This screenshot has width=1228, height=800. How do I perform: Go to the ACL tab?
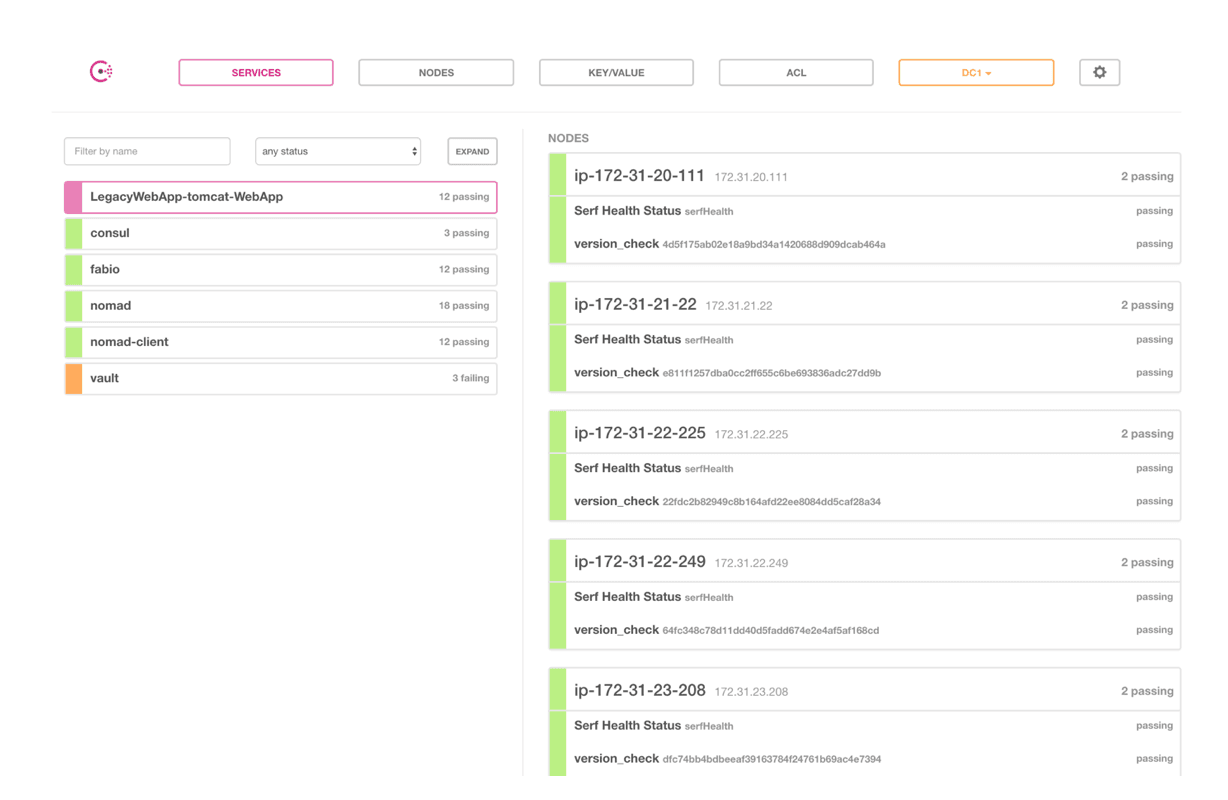796,73
